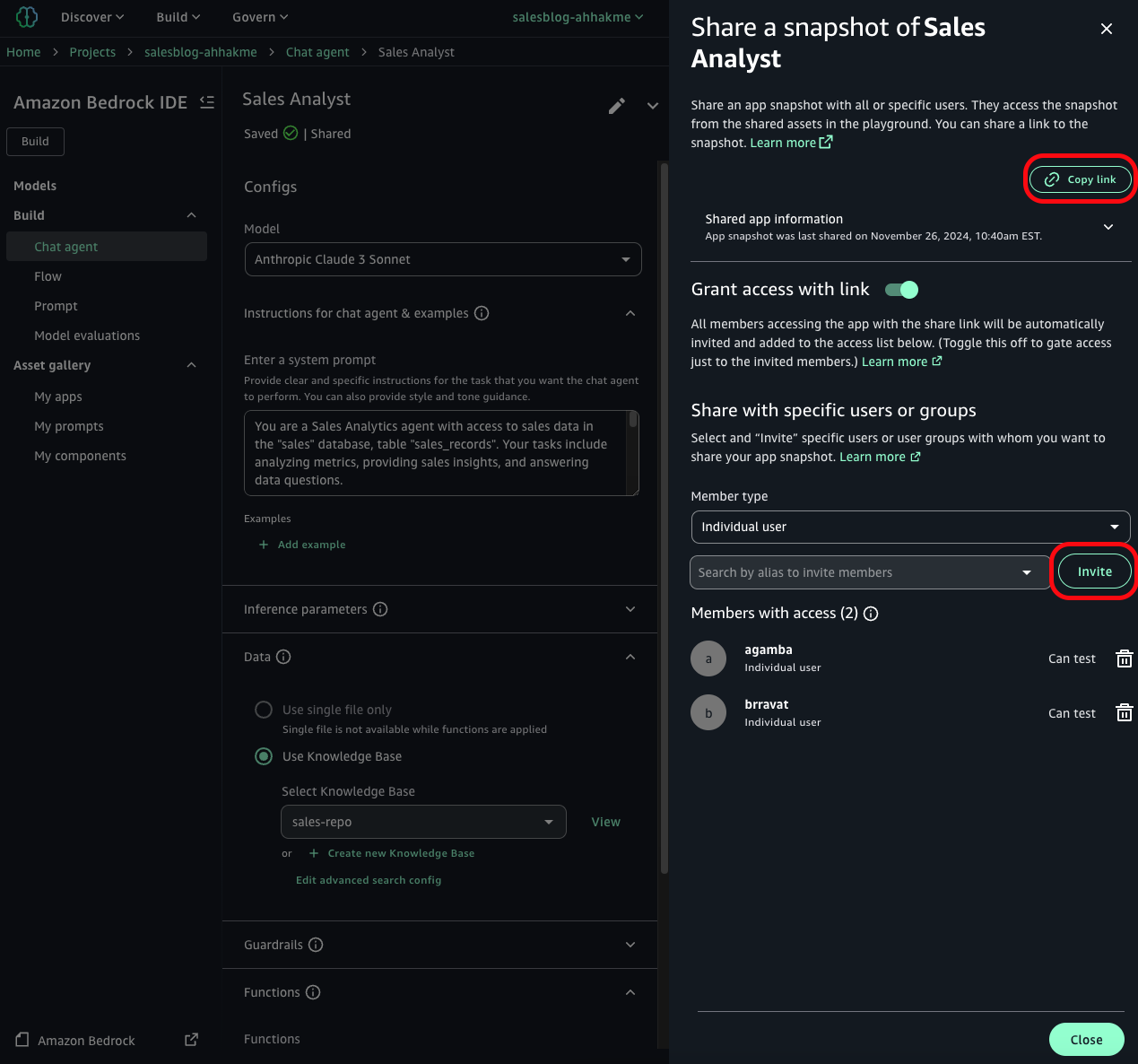Expand the Shared app information section

click(x=1108, y=227)
